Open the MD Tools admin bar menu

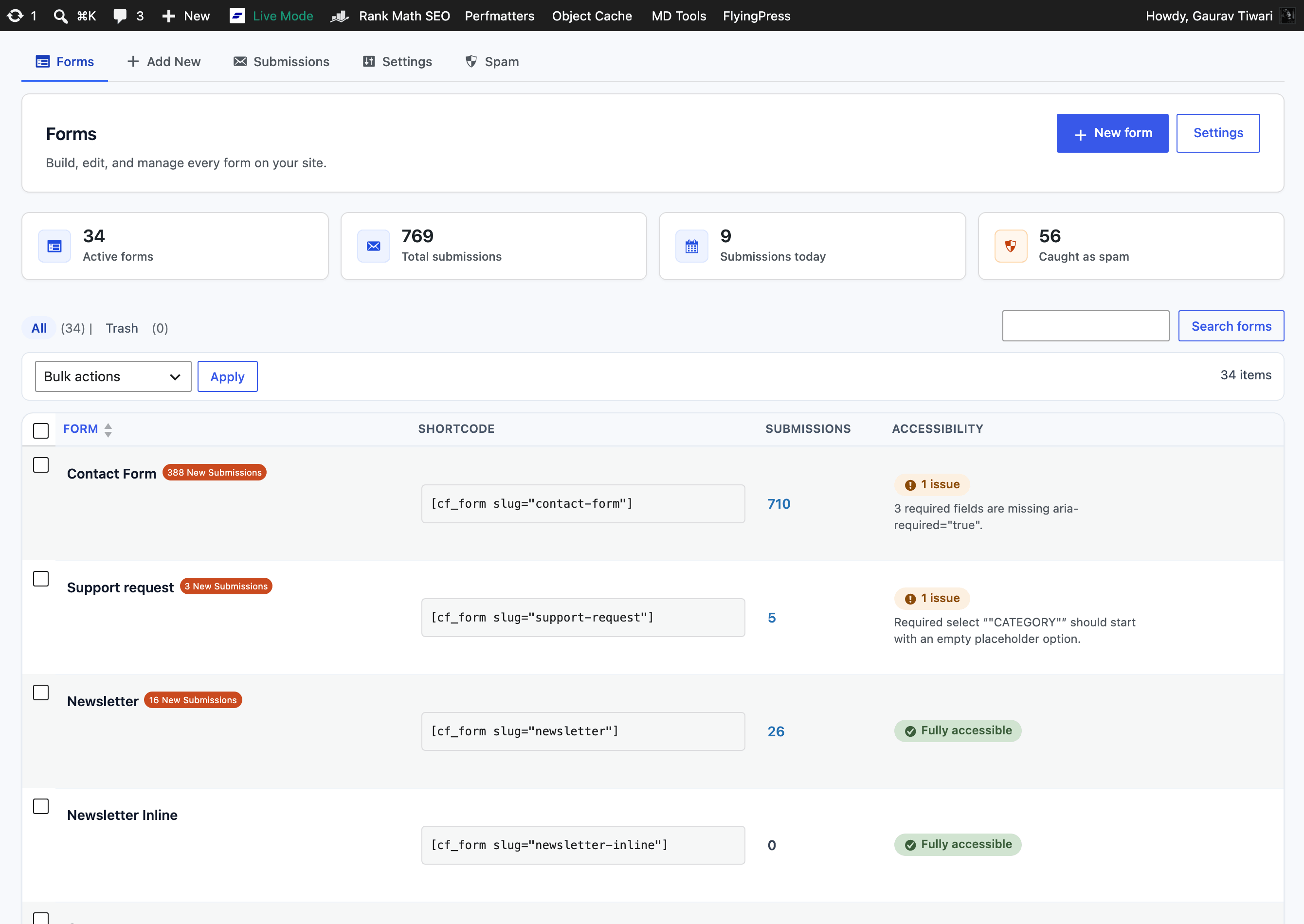[678, 16]
